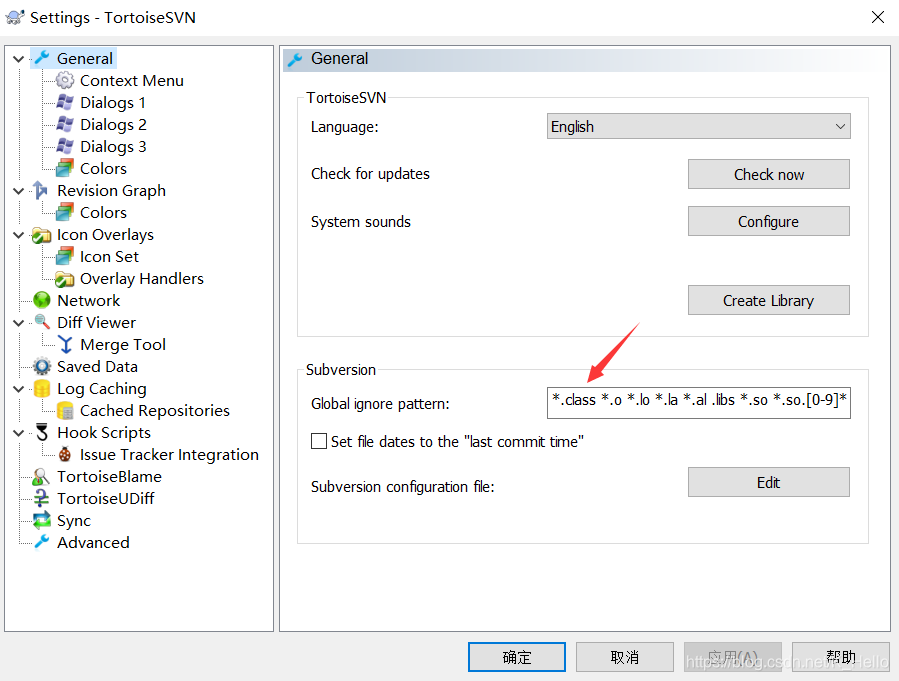The height and width of the screenshot is (681, 899).
Task: Click the Advanced wrench icon
Action: (x=42, y=542)
